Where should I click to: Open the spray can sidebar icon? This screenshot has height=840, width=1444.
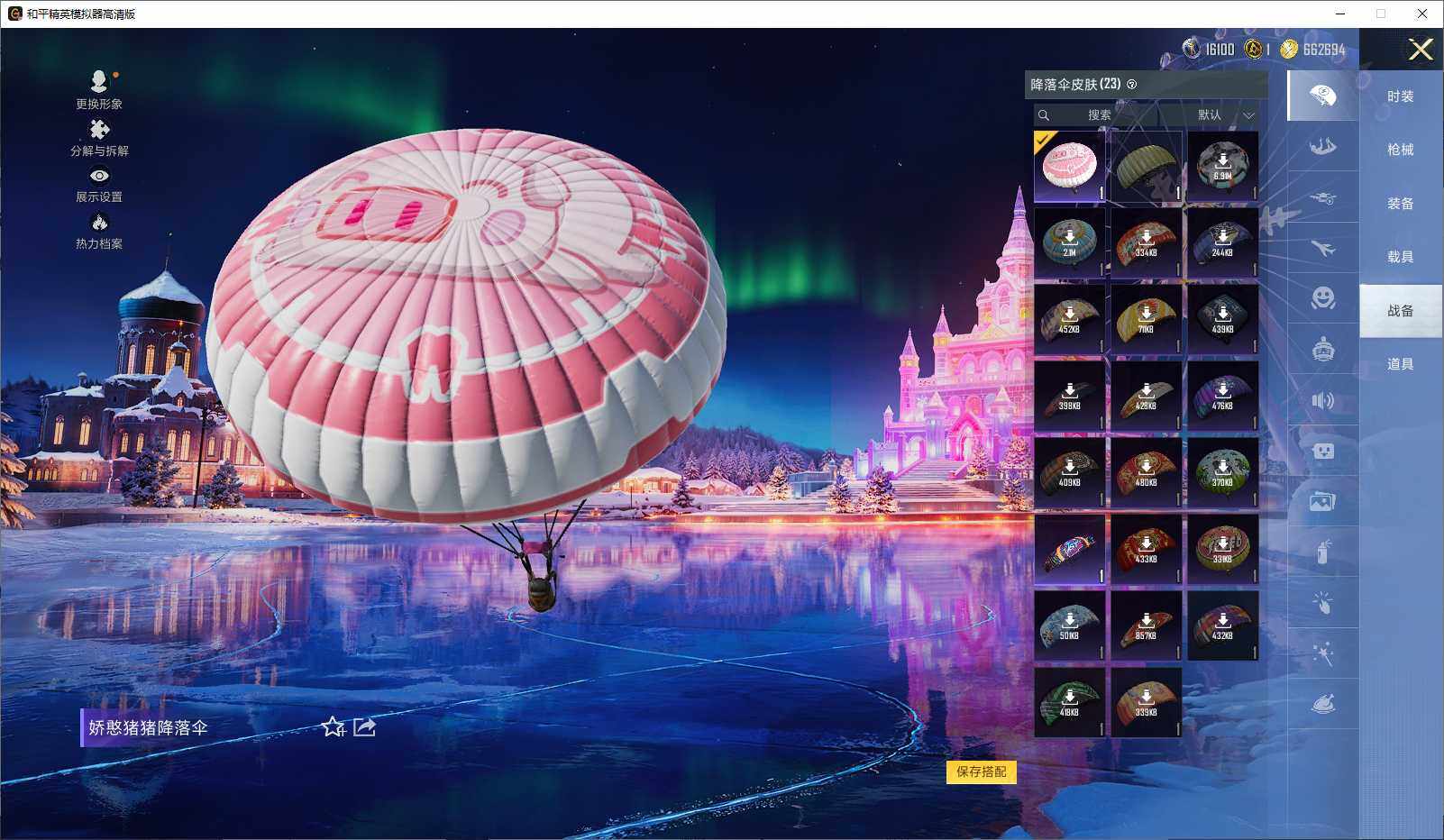1322,552
